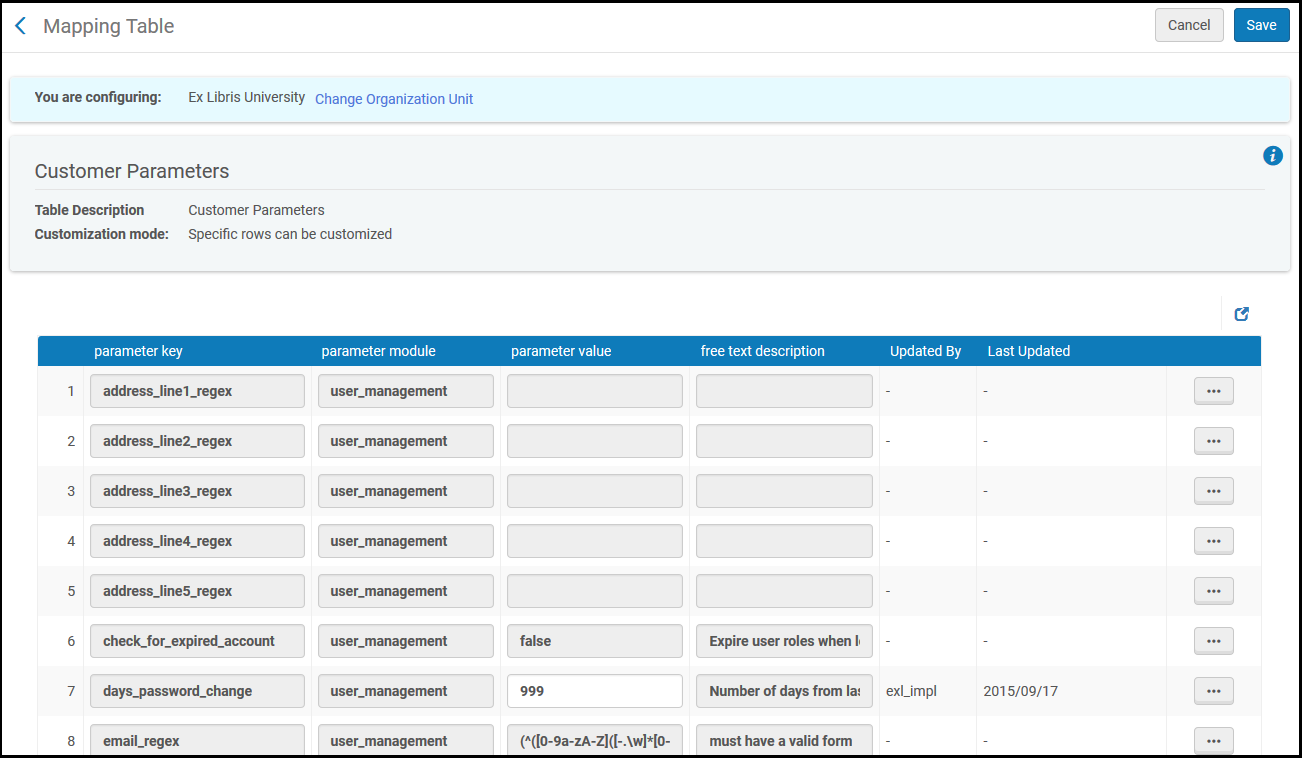Click the 'Number of days from' description field
This screenshot has width=1302, height=758.
784,691
